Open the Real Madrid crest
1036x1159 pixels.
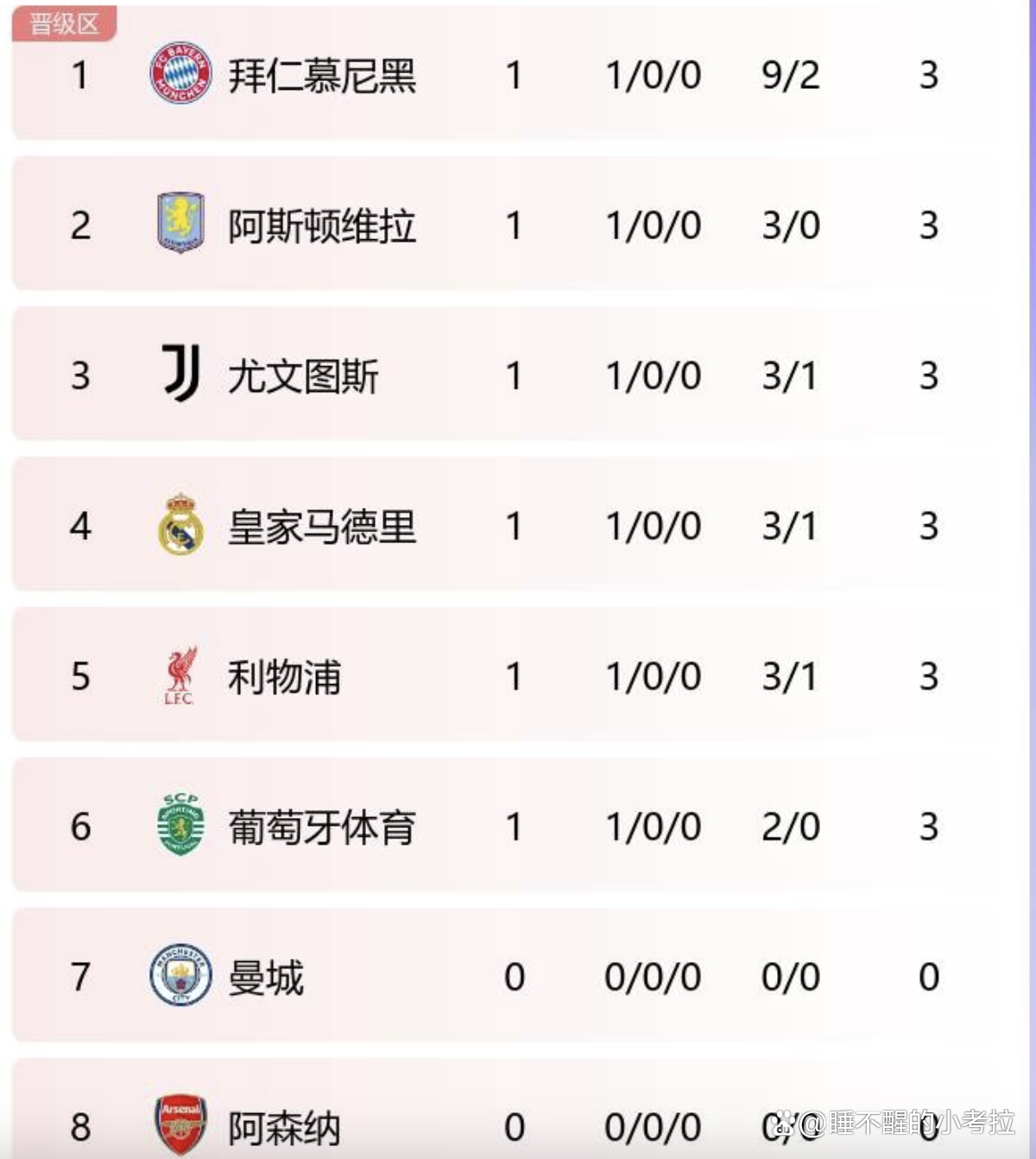(x=180, y=524)
